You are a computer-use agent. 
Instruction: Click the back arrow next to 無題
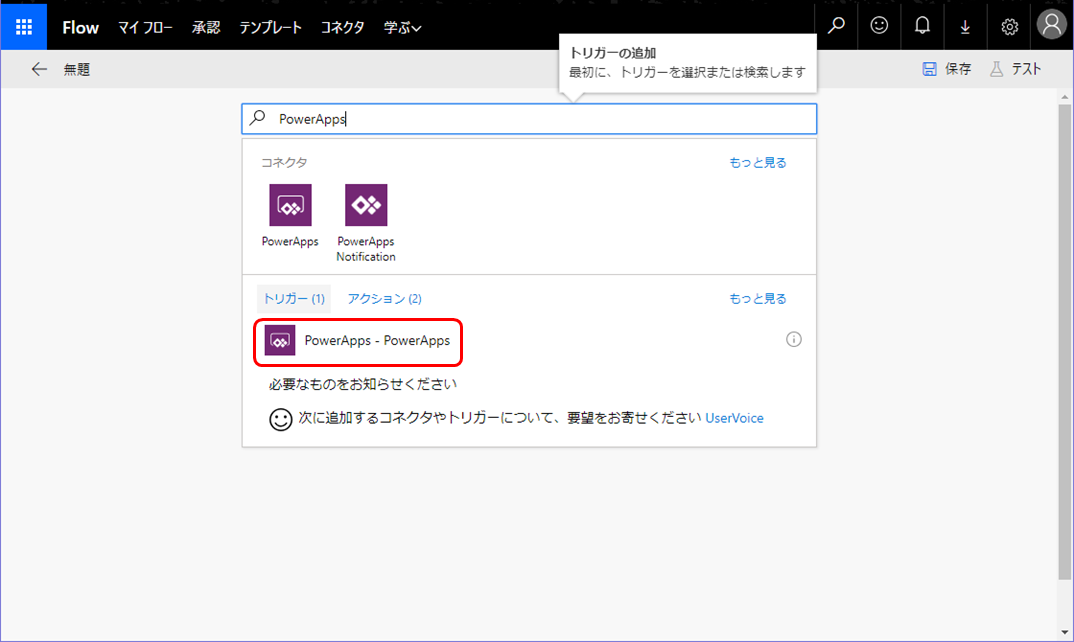pos(39,68)
